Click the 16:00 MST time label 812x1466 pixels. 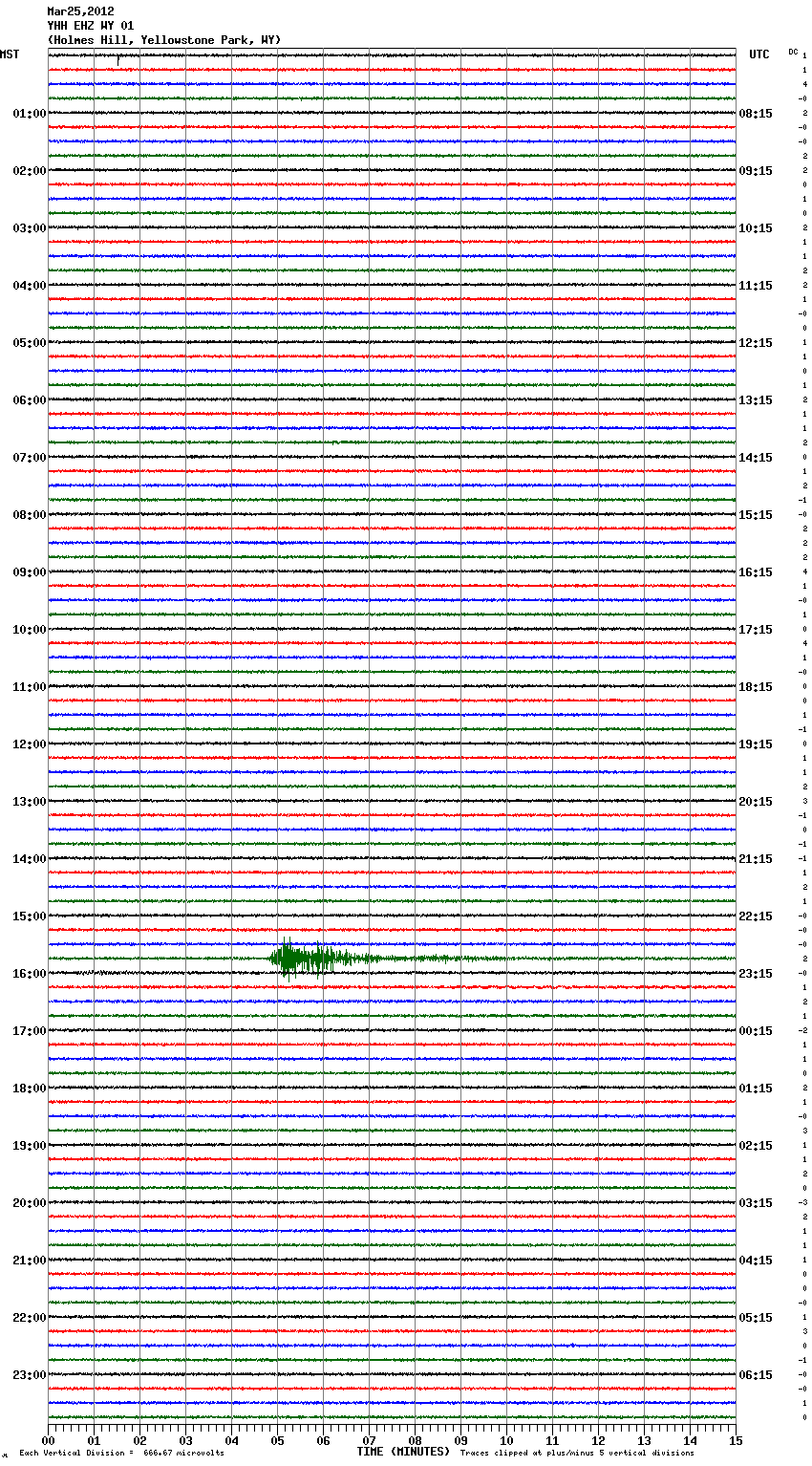point(30,974)
